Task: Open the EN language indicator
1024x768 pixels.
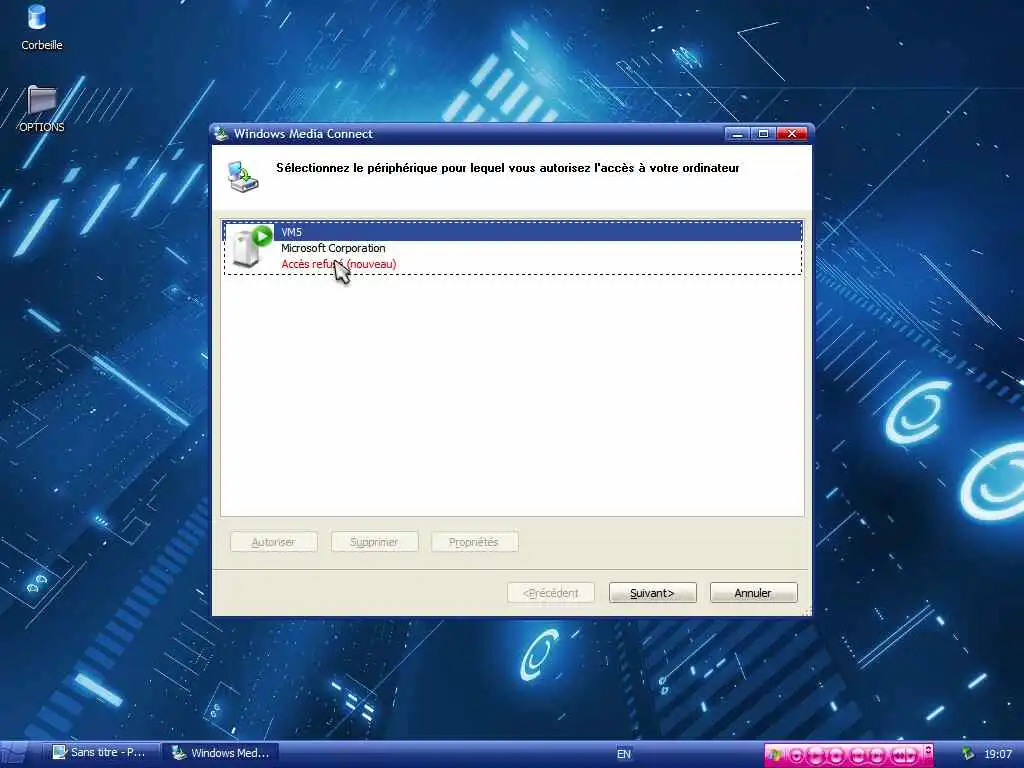Action: pos(624,754)
